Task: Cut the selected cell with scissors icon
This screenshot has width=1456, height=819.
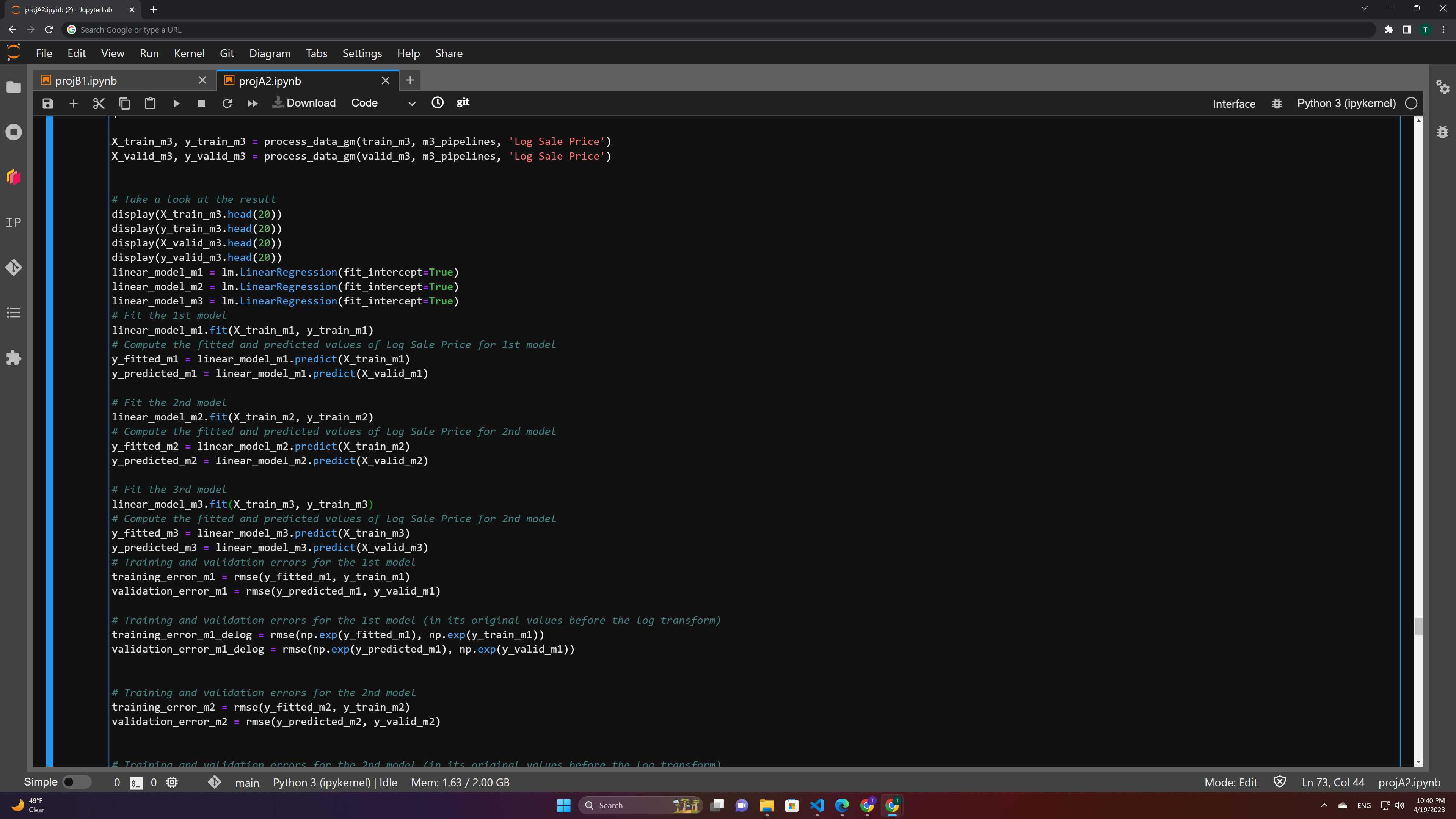Action: coord(99,104)
